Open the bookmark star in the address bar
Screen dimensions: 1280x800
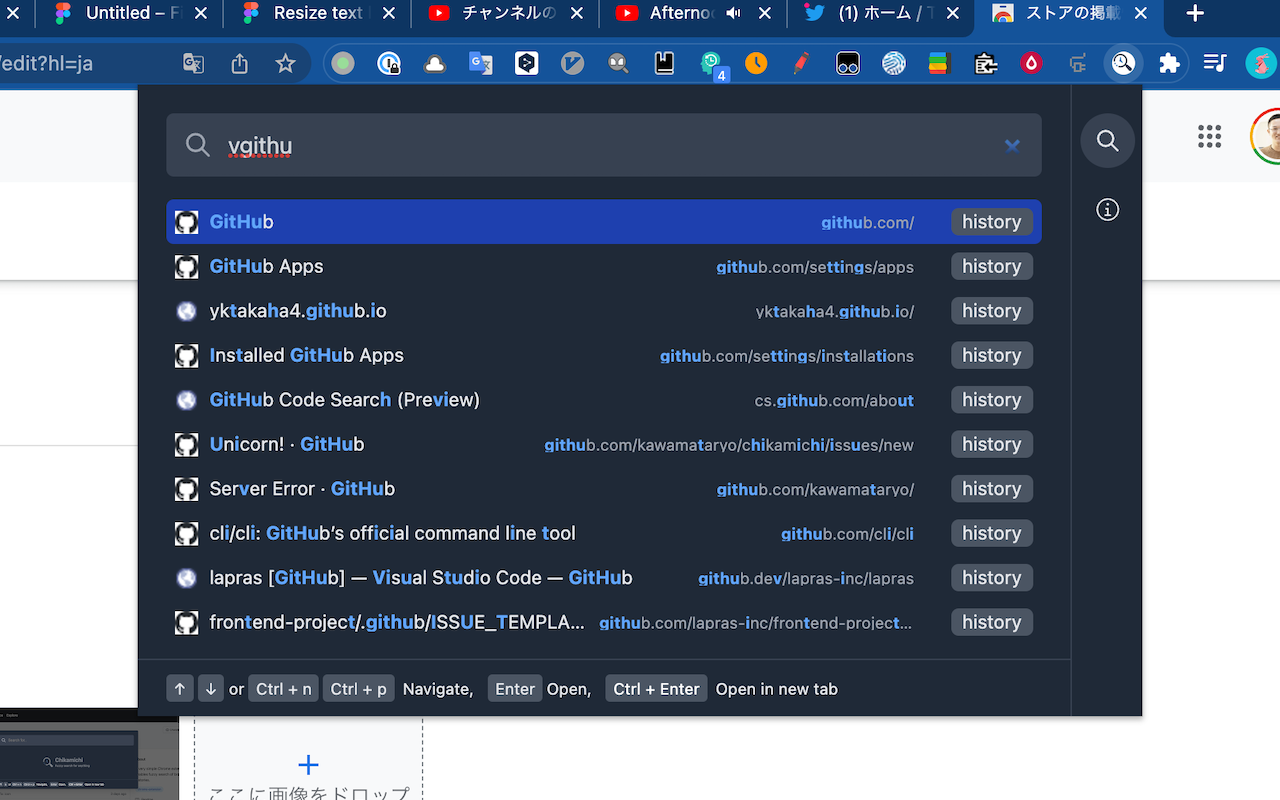tap(286, 62)
